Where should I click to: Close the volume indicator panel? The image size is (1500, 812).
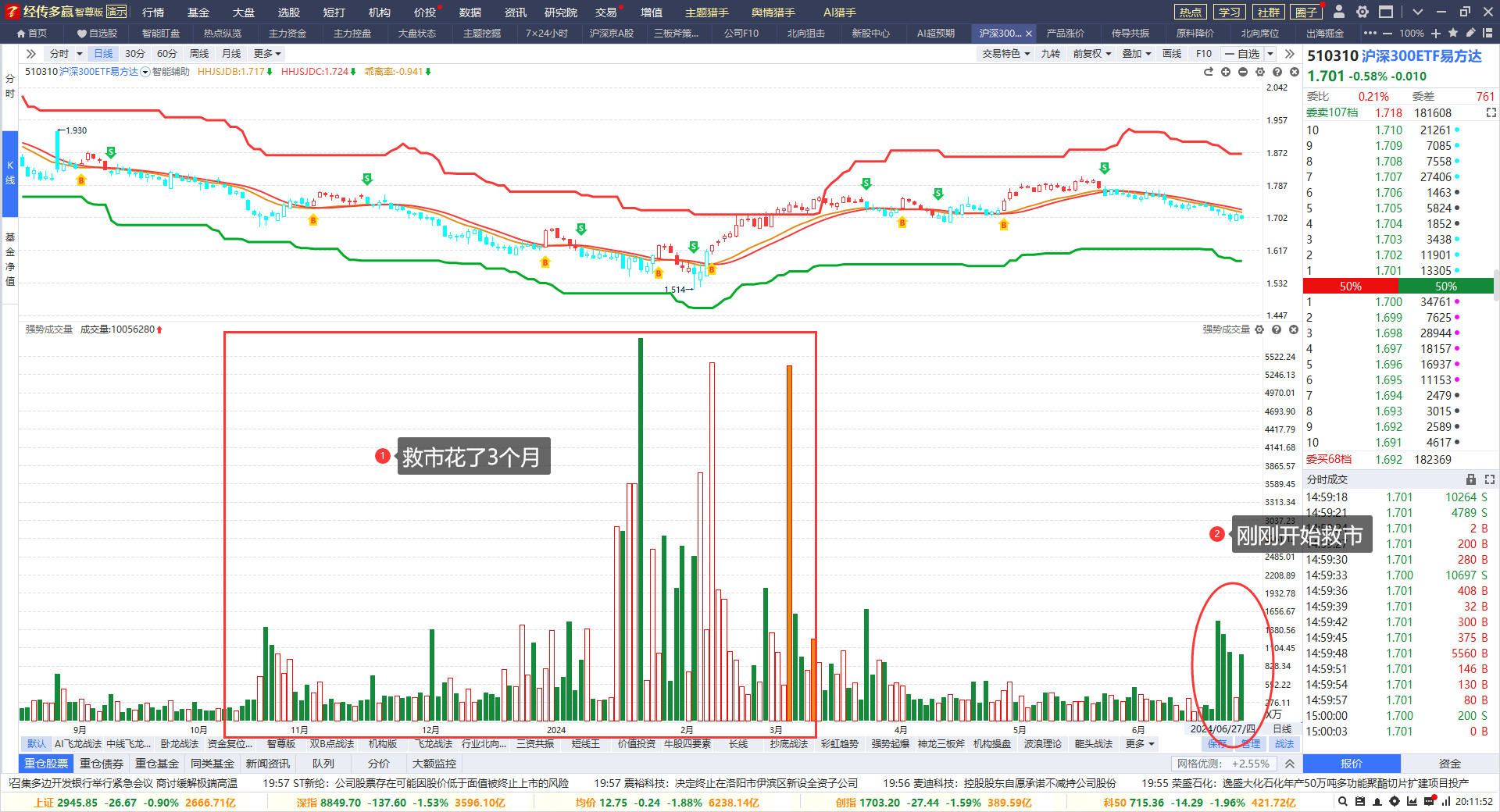pyautogui.click(x=1294, y=329)
